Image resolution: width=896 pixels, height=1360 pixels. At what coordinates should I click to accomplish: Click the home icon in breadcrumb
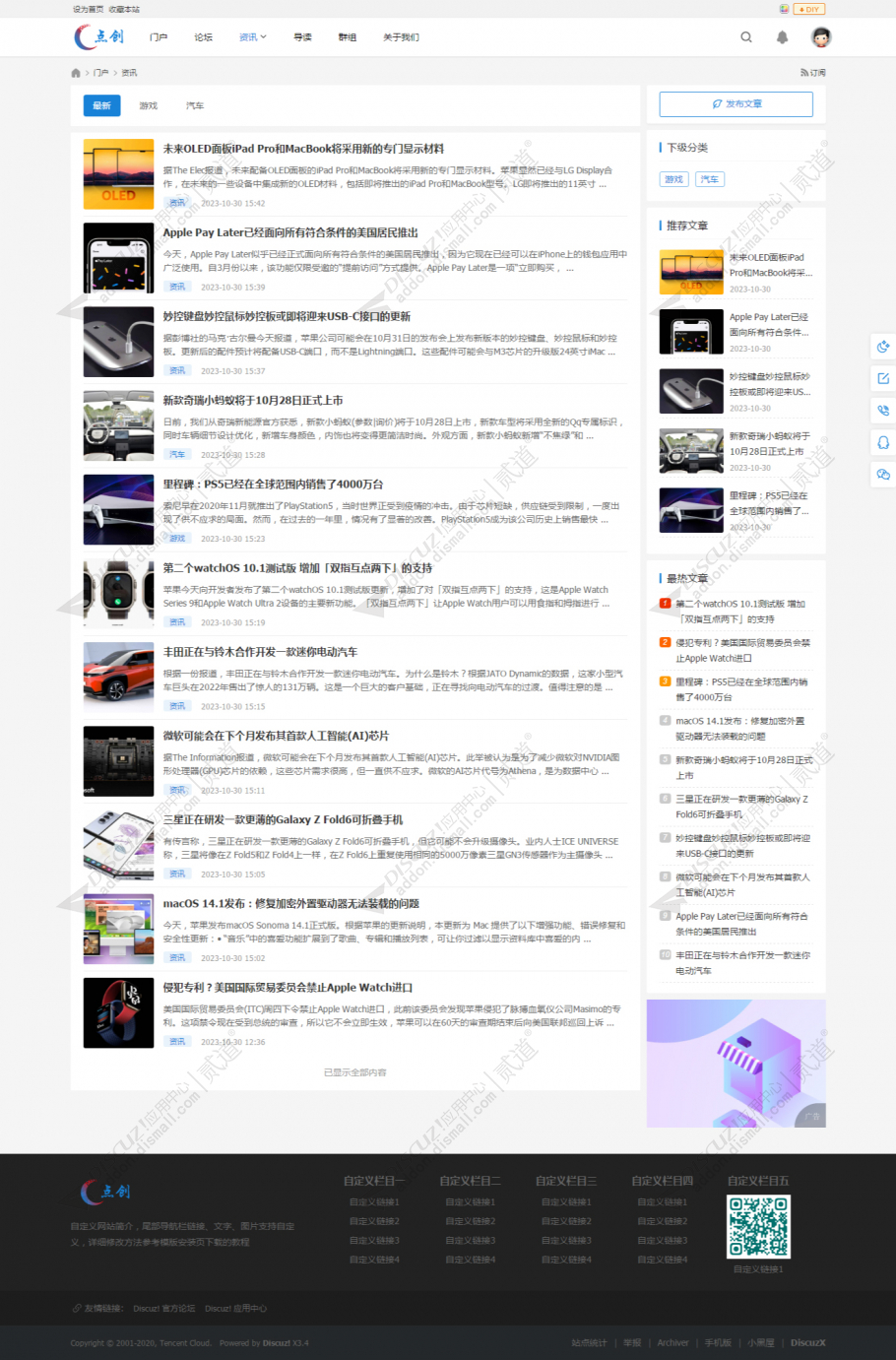[76, 73]
